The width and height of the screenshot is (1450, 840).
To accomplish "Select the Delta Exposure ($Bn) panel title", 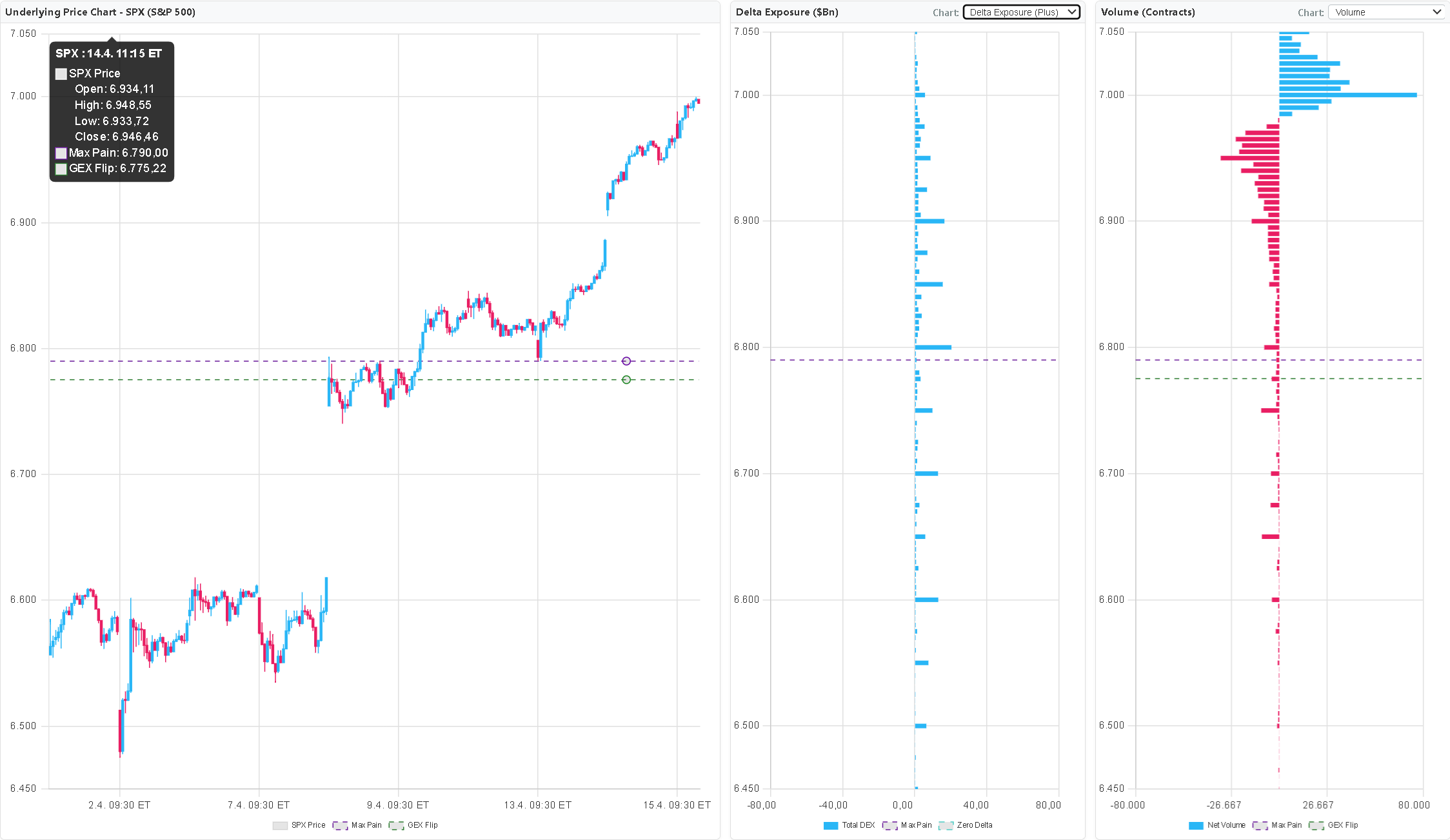I will point(786,12).
